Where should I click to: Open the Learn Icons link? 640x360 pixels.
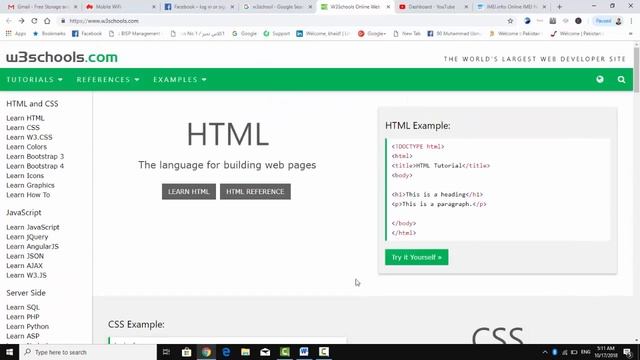click(25, 176)
